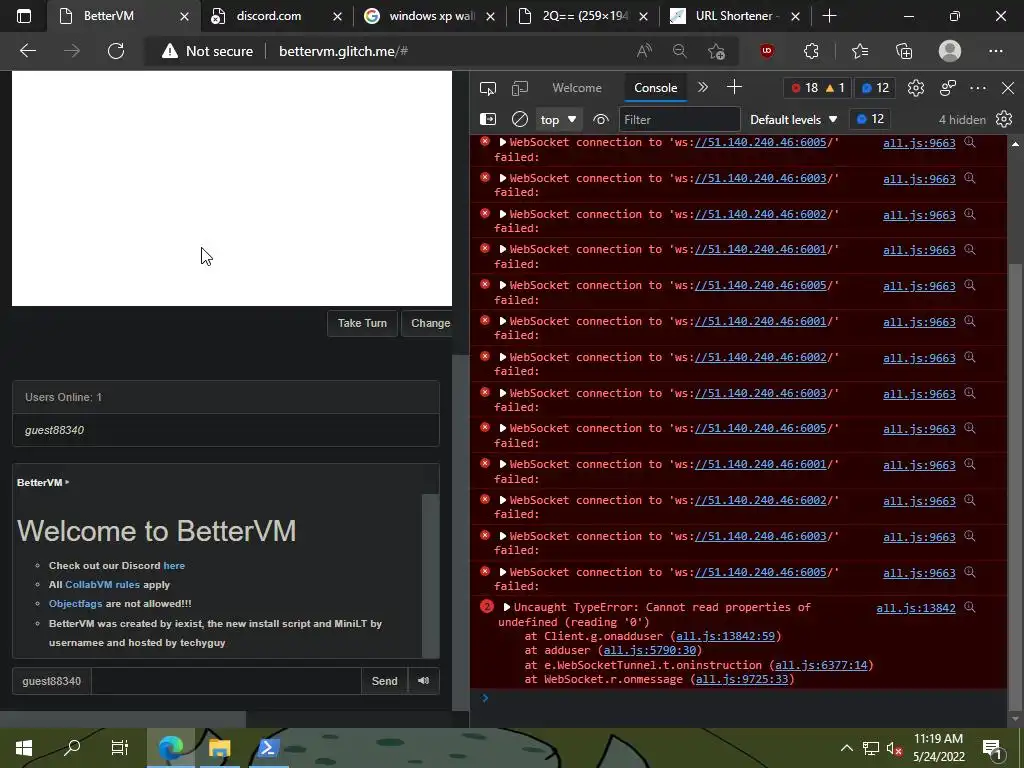Click the chat box scrollbar
1024x768 pixels.
pos(431,575)
